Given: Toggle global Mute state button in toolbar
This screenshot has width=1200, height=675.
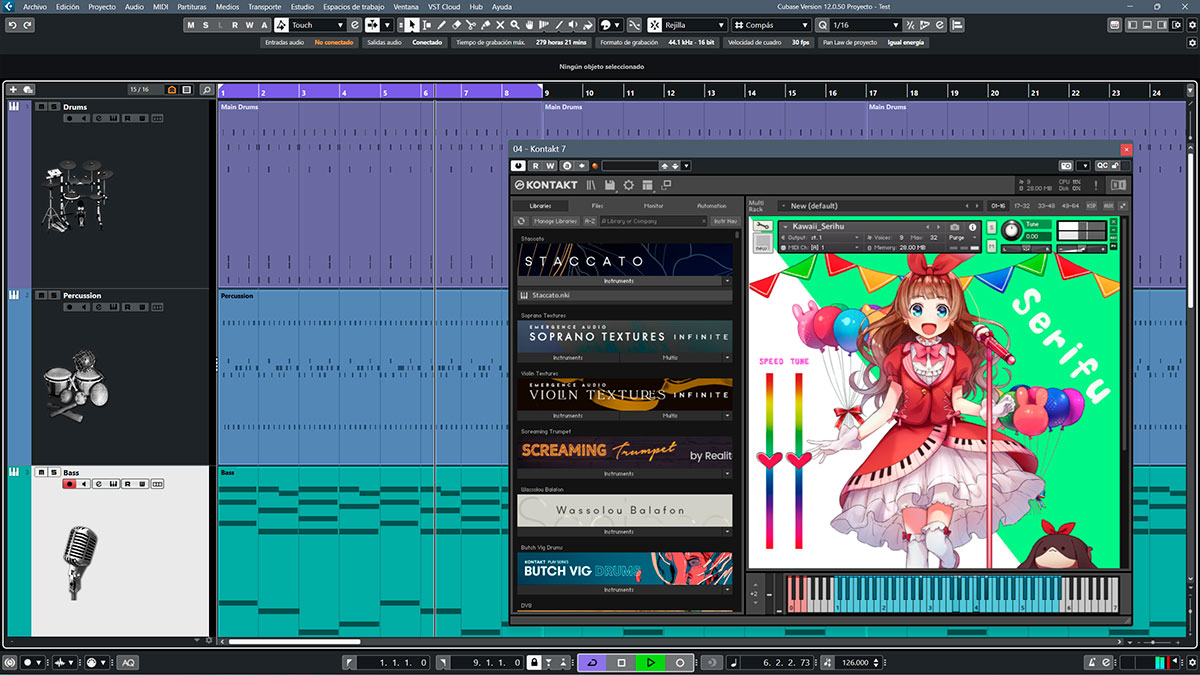Looking at the screenshot, I should point(191,25).
